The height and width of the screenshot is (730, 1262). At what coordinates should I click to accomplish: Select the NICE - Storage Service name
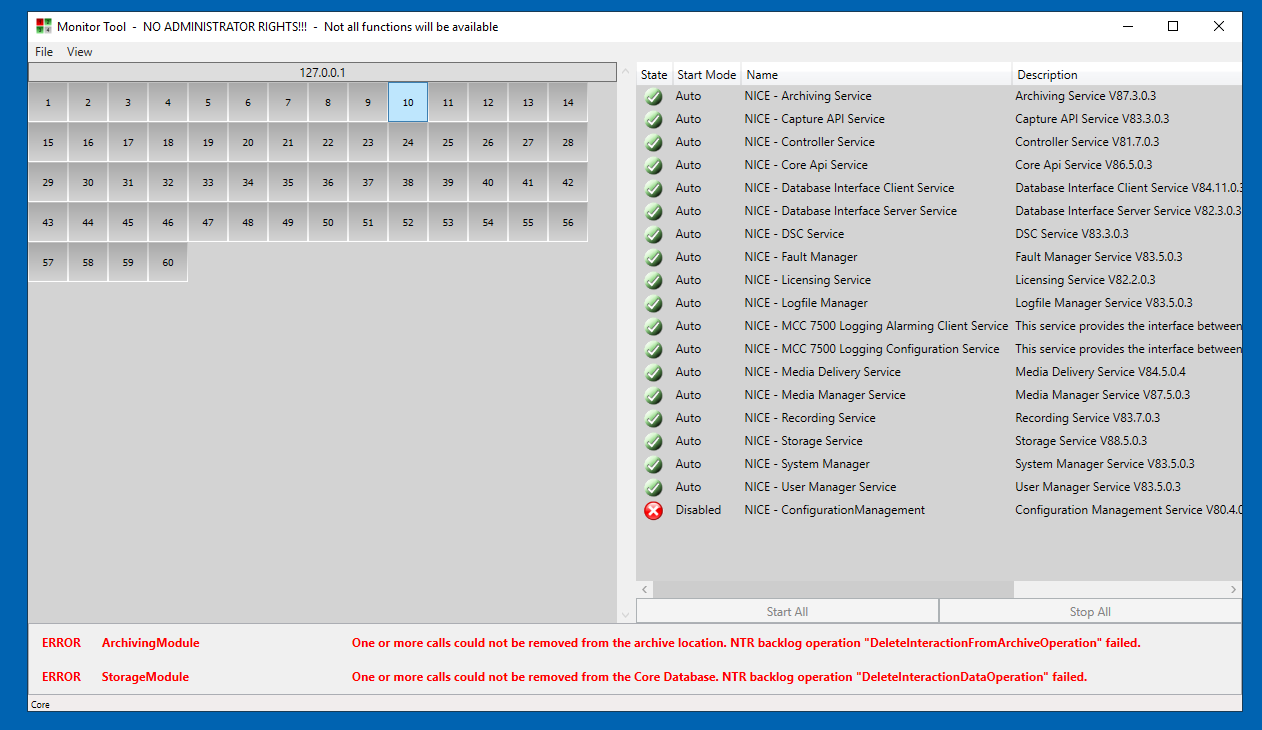(x=803, y=441)
